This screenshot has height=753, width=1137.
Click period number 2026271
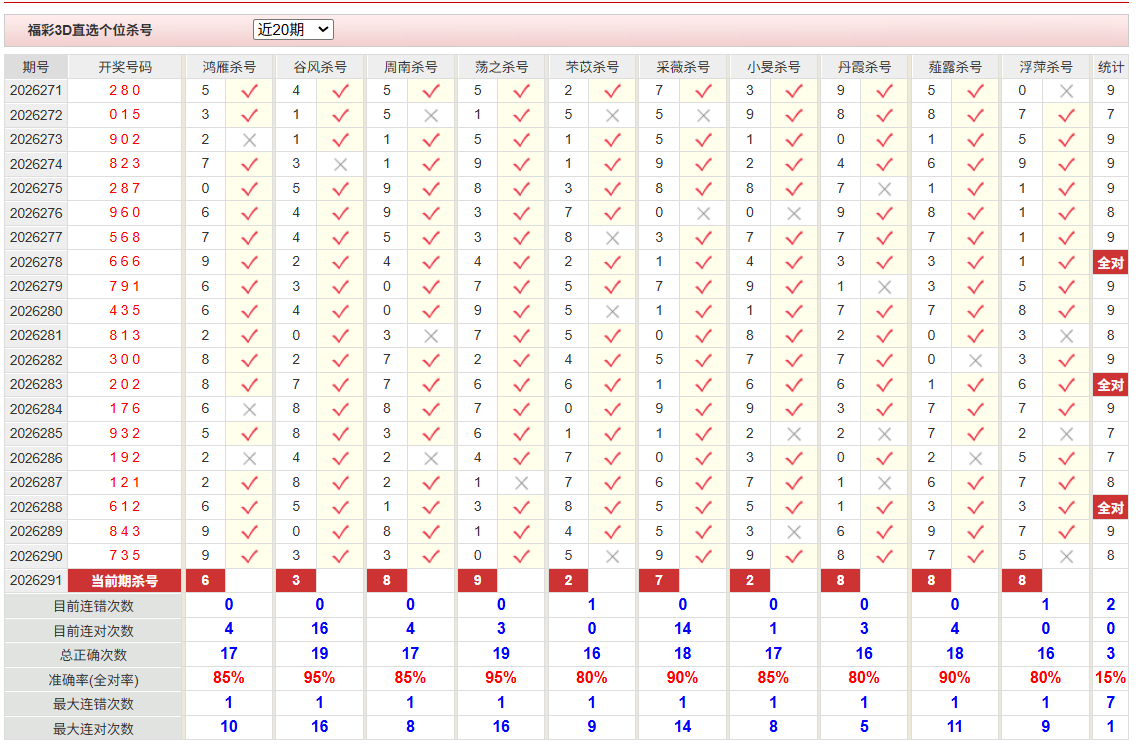pos(36,91)
